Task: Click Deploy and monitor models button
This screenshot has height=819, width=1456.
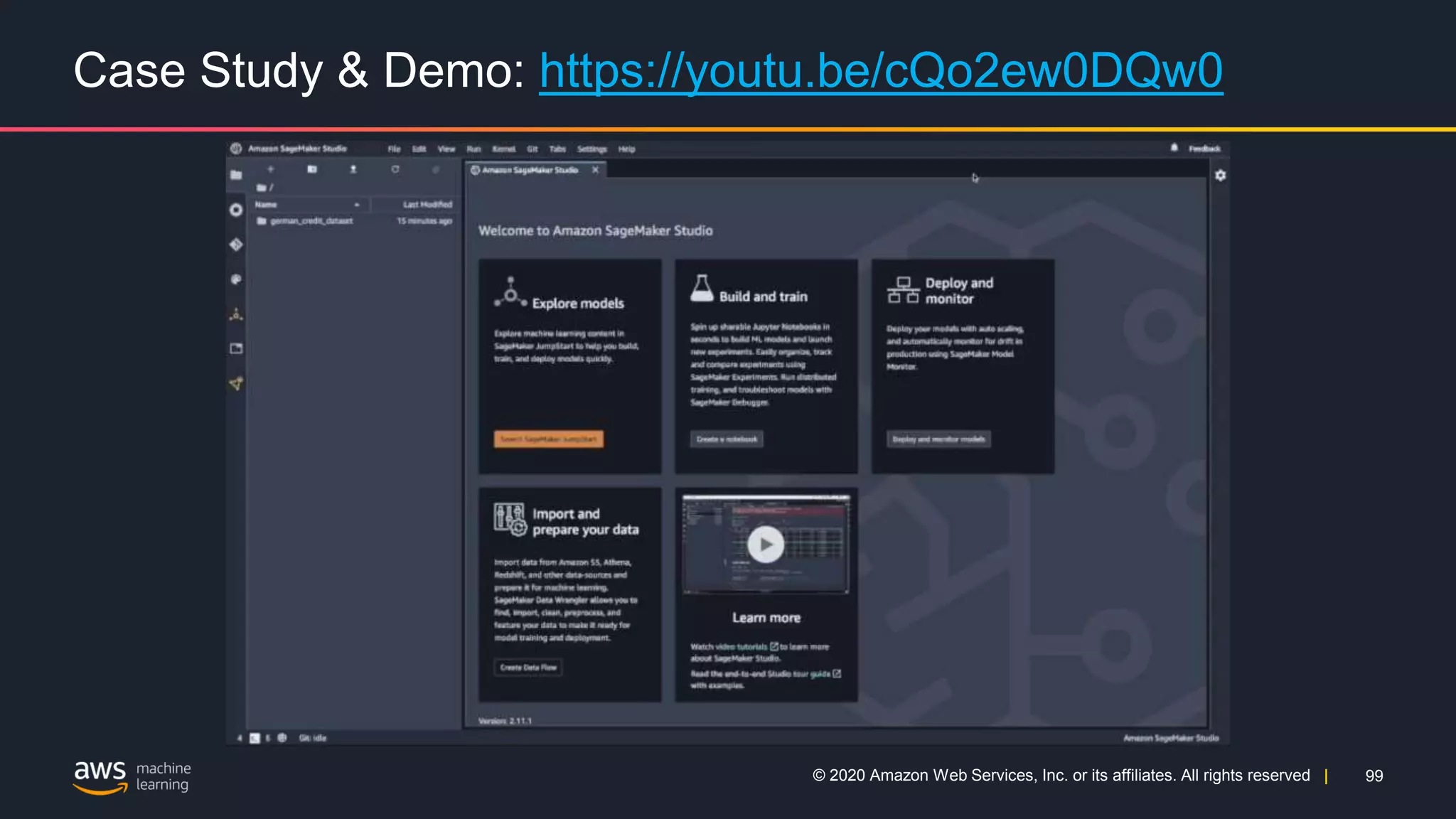Action: pos(938,439)
